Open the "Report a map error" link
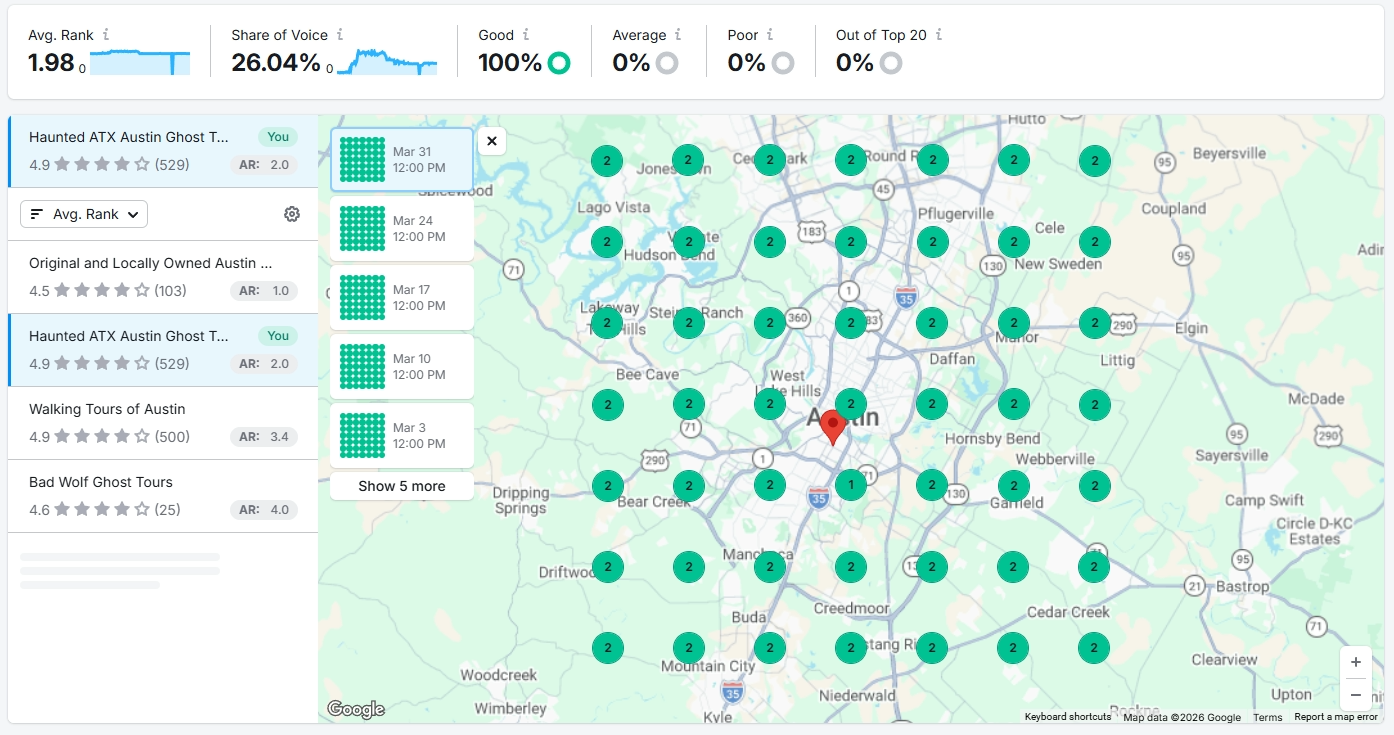 1335,717
